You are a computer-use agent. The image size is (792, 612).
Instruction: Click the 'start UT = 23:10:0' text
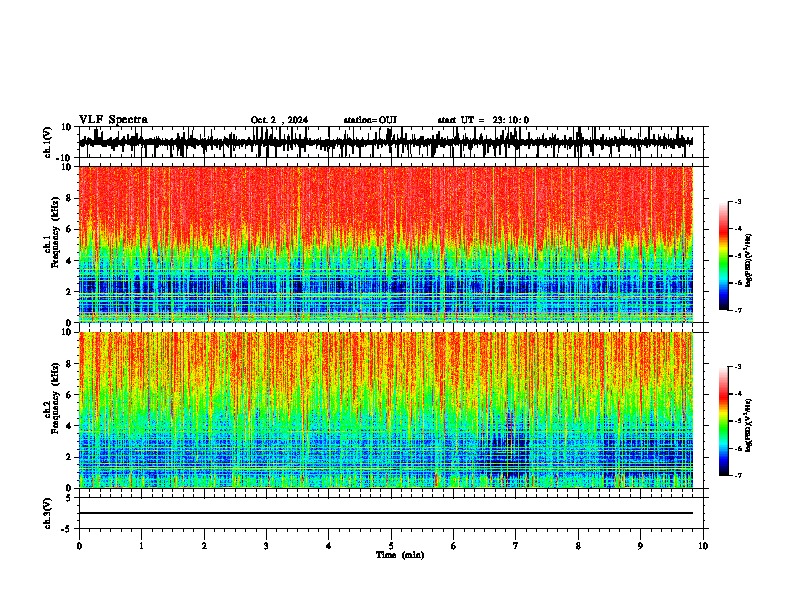click(483, 120)
